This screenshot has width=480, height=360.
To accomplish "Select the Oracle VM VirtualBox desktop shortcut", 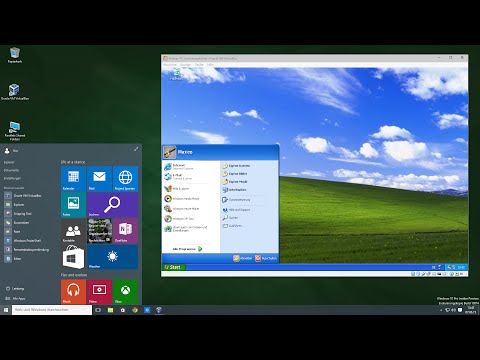I will pyautogui.click(x=15, y=92).
